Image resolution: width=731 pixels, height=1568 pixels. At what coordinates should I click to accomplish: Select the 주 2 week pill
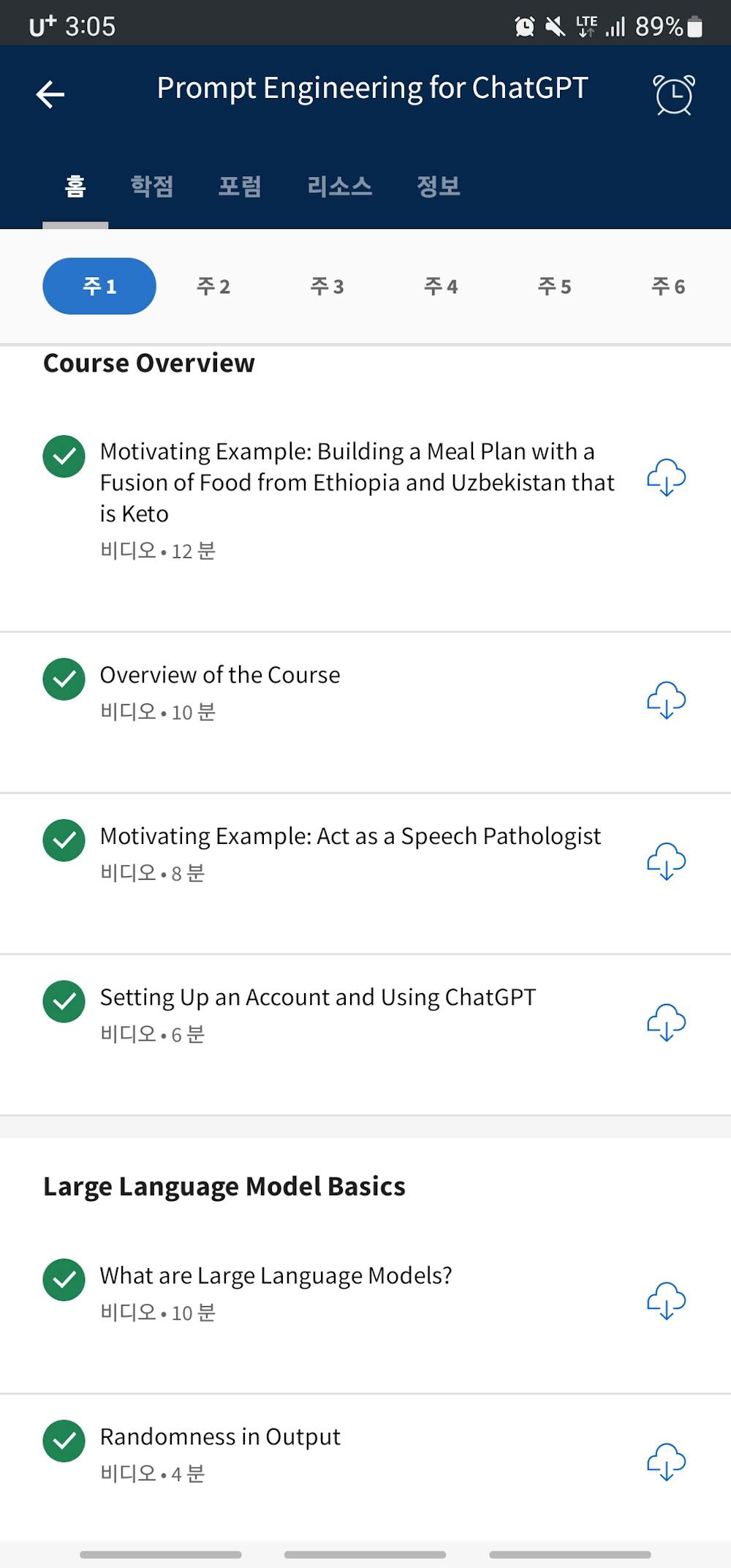pos(213,286)
